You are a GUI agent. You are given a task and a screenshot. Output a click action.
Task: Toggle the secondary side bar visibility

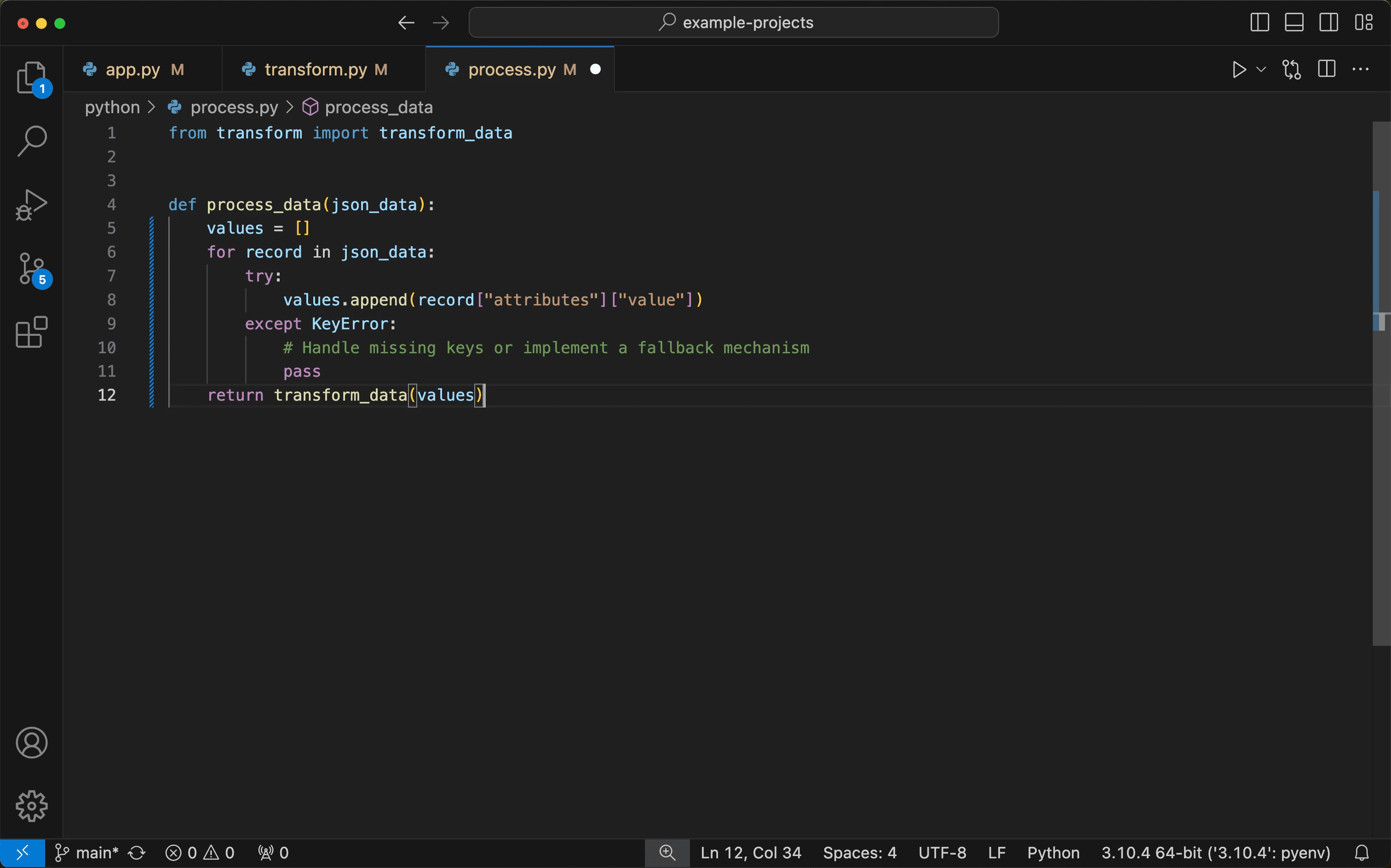[x=1328, y=23]
